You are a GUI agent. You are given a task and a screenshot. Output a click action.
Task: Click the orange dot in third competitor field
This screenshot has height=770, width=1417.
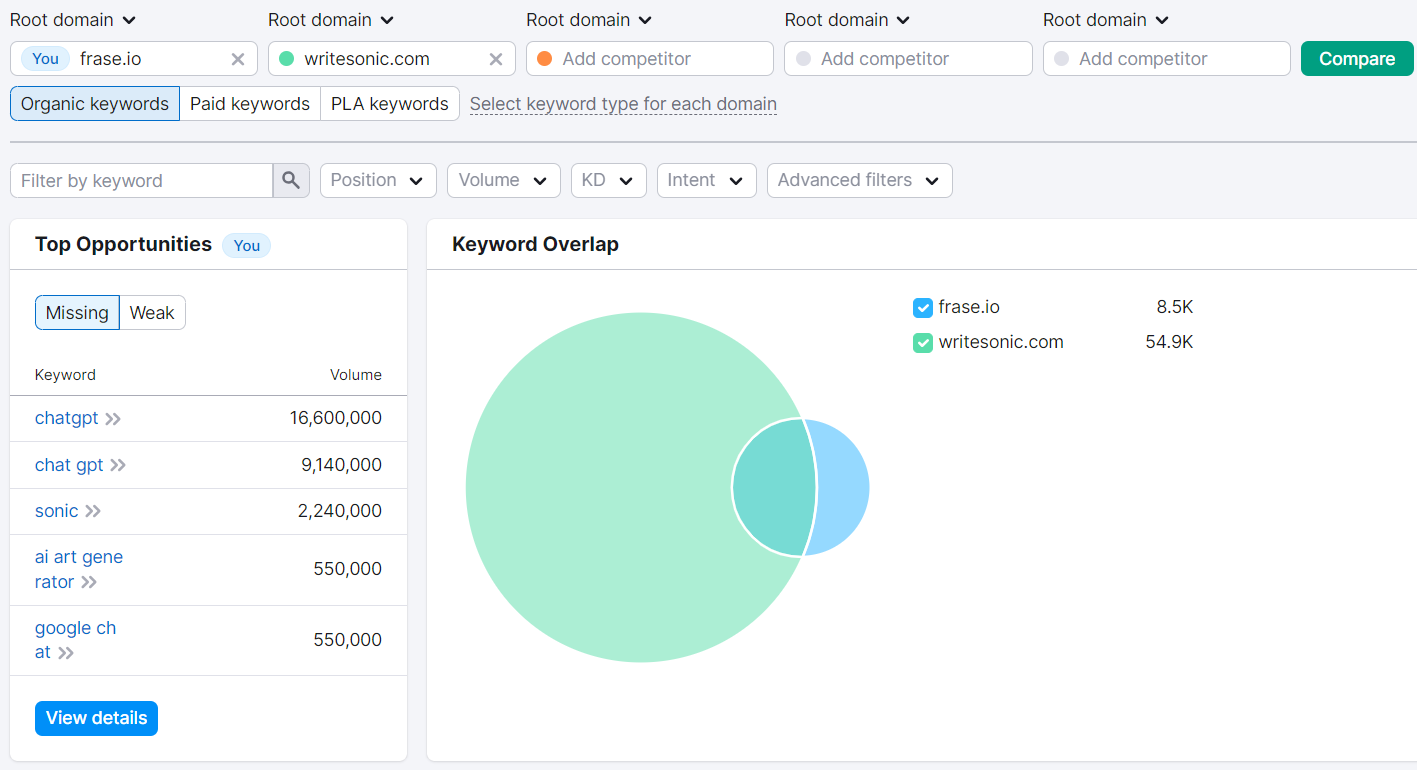(x=545, y=59)
